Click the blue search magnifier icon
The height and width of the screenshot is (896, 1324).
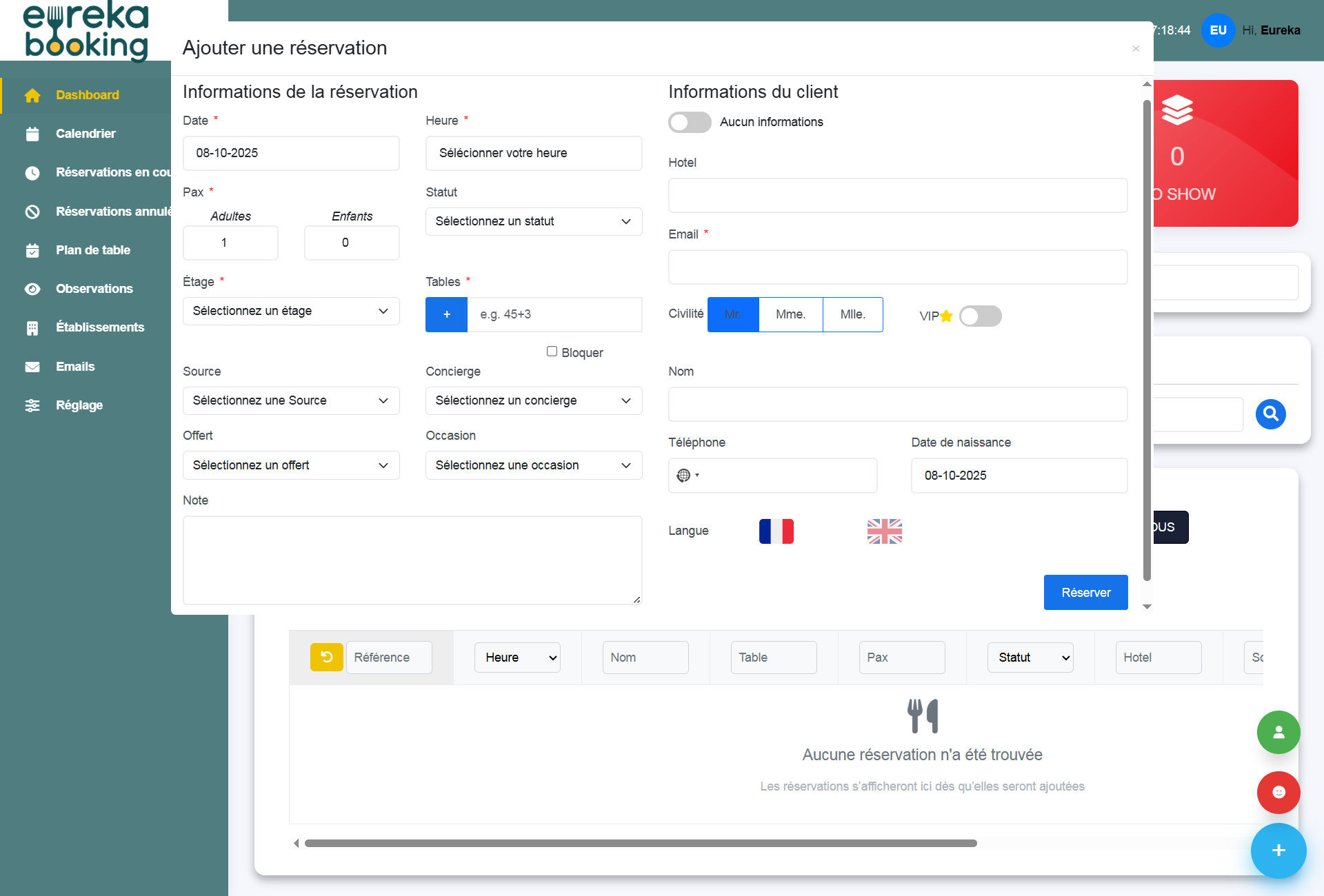(x=1270, y=414)
